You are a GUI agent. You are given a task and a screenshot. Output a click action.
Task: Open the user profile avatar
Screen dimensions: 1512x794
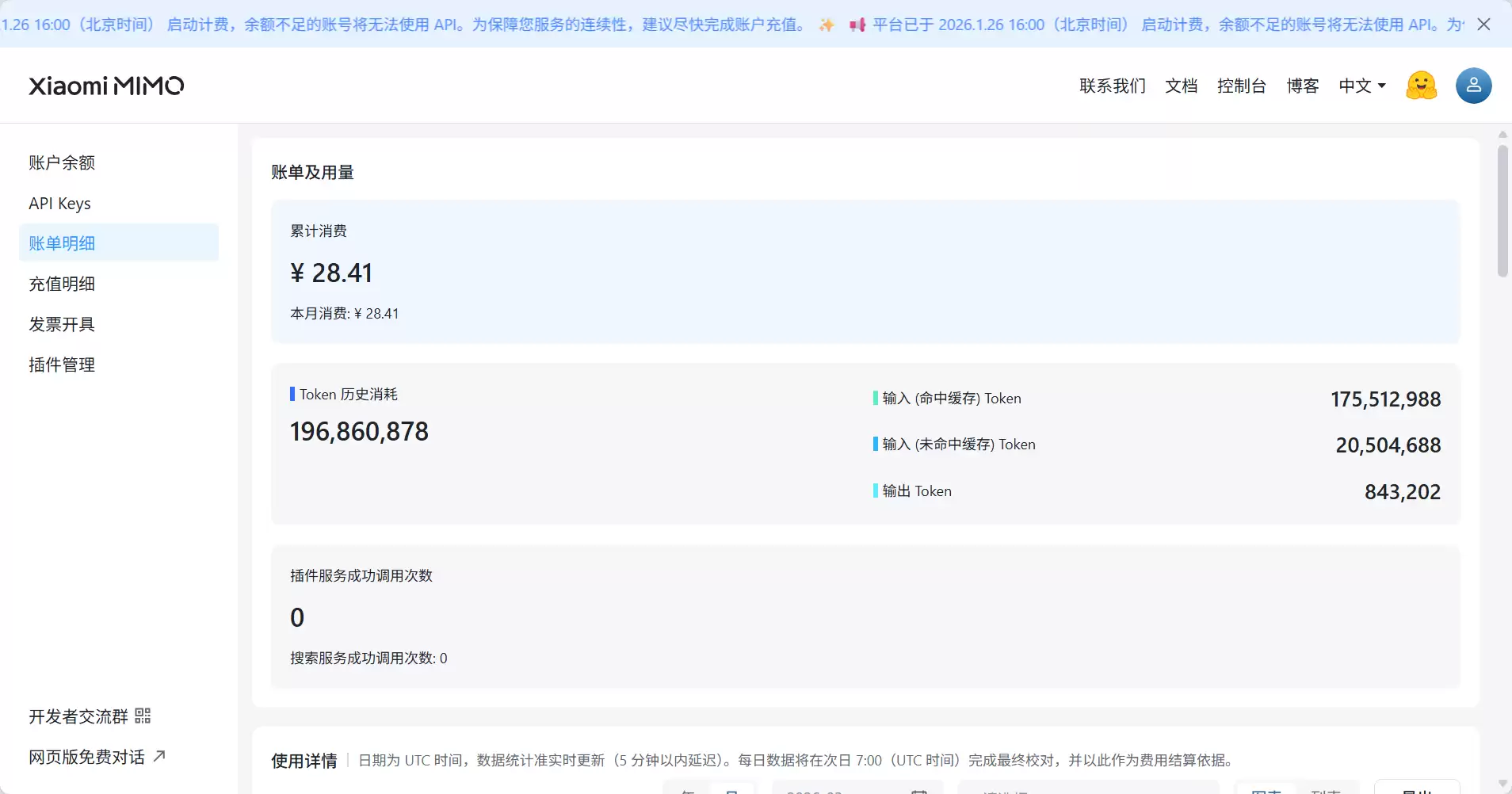tap(1473, 86)
